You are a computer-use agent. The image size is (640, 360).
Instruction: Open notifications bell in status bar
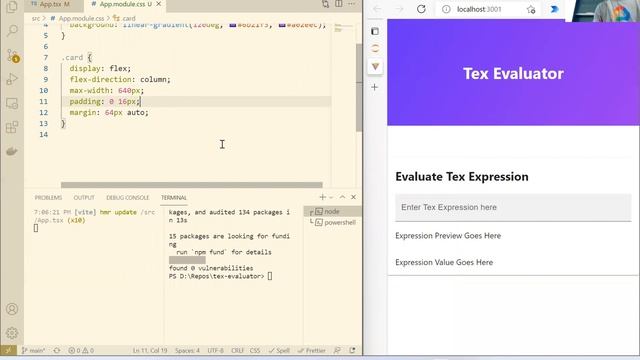[352, 350]
